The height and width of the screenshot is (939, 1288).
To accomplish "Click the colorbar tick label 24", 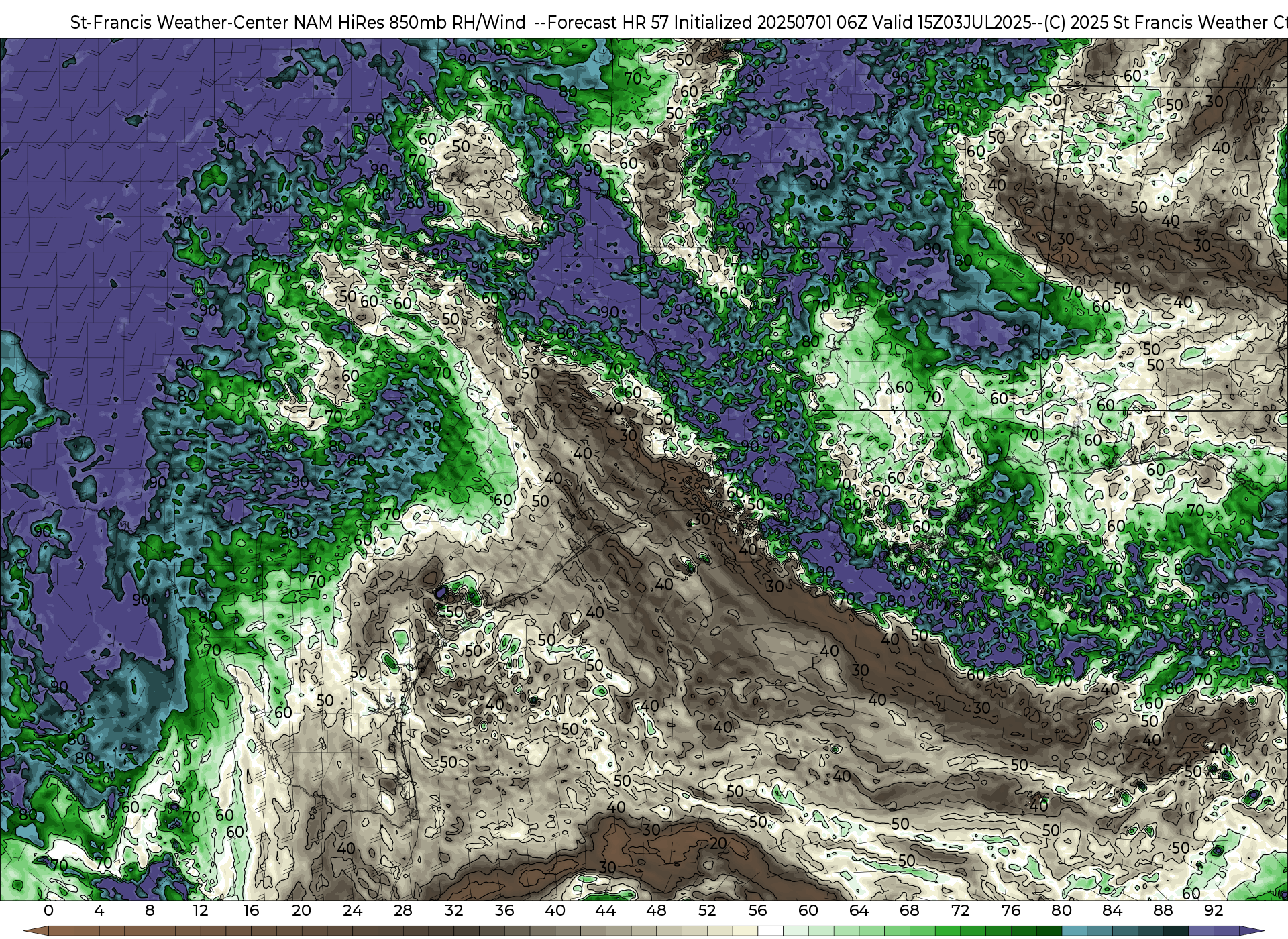I will coord(352,910).
